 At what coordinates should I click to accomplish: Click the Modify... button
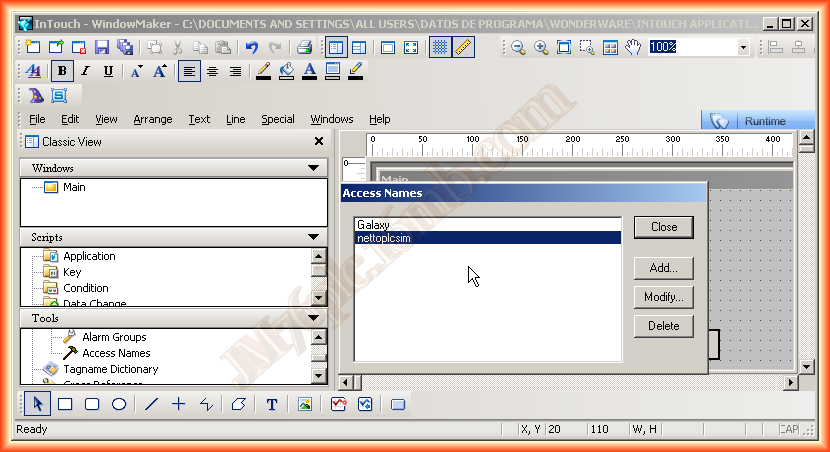[663, 297]
